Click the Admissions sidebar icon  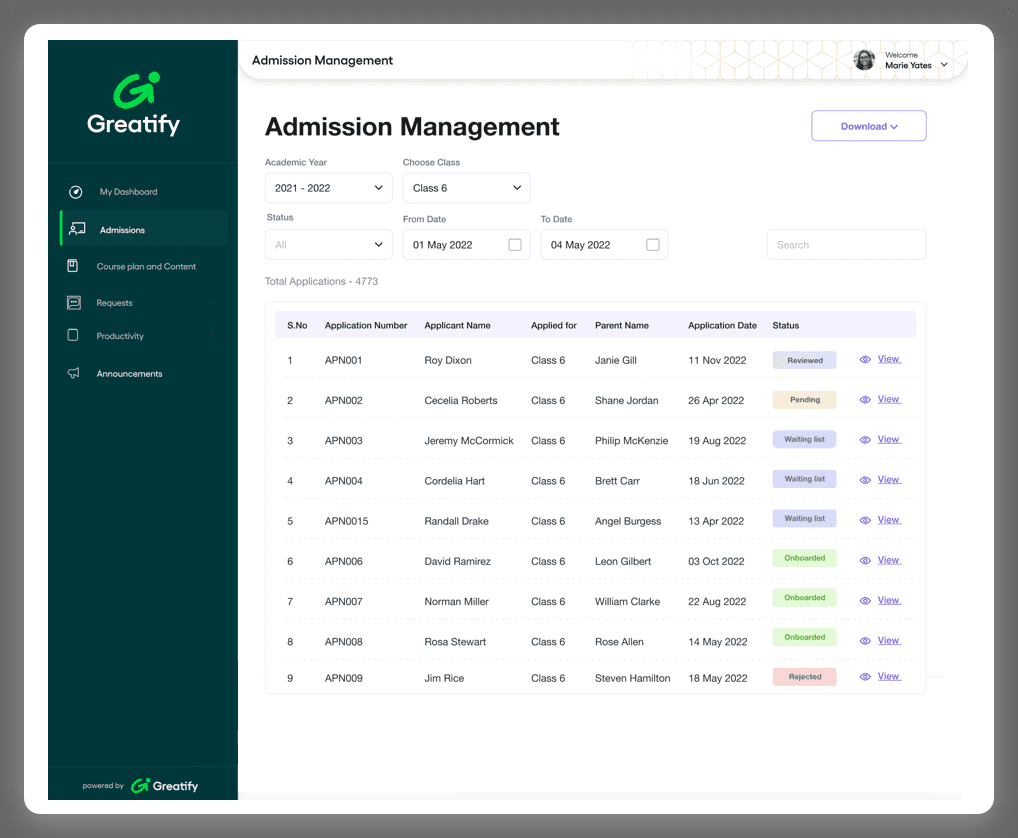tap(77, 230)
